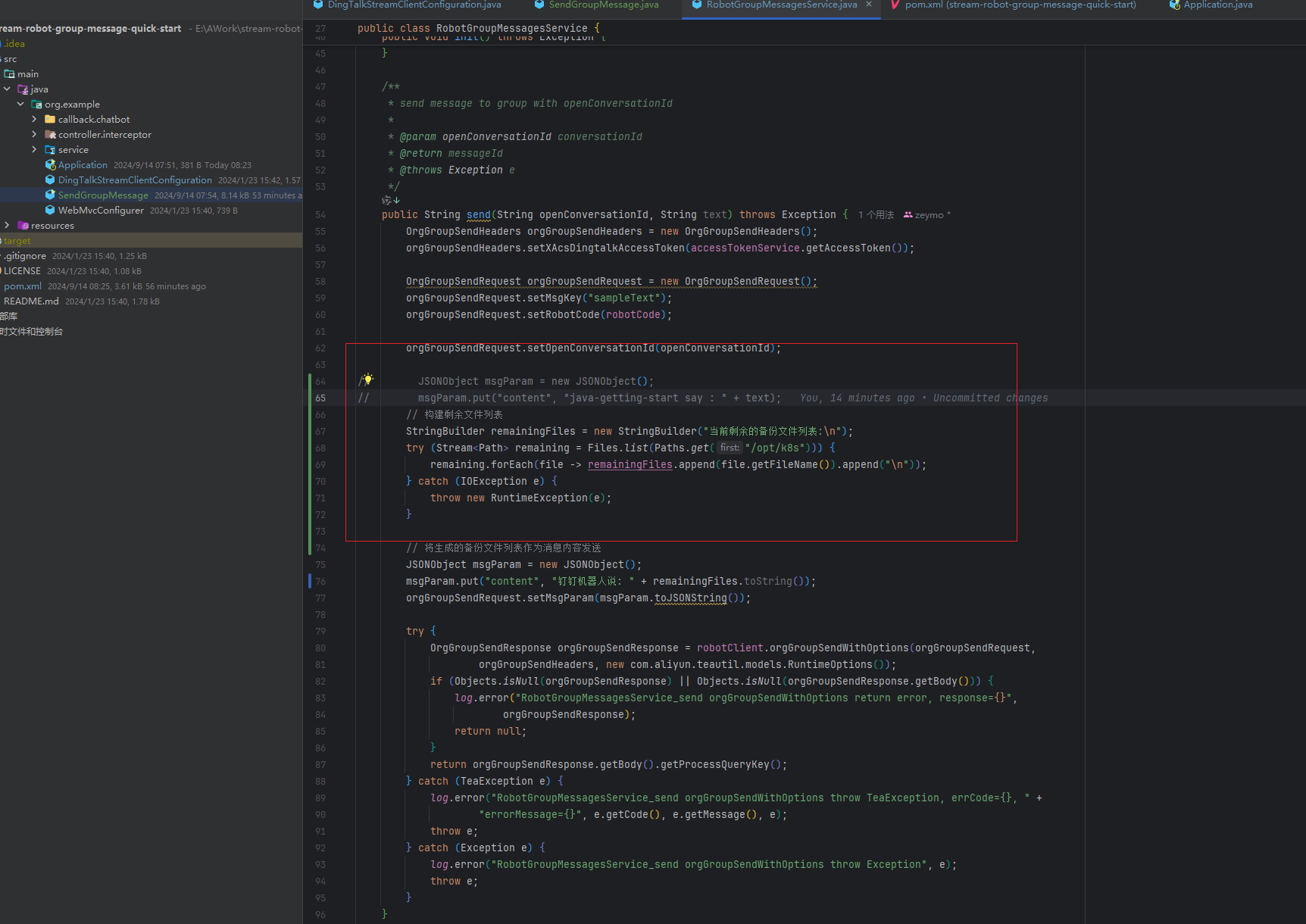Screen dimensions: 1306x924
Task: Click the SendGroupMessage class icon in tree
Action: 50,195
